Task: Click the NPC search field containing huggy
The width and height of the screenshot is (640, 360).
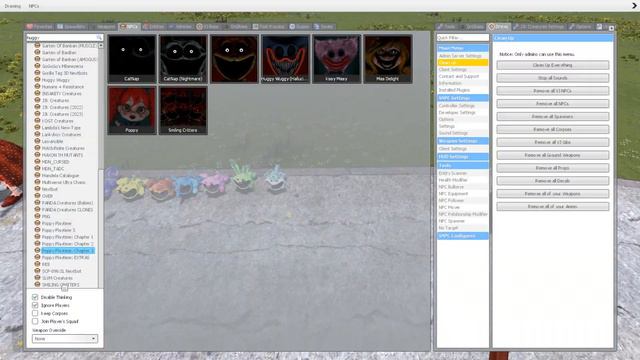Action: (x=64, y=38)
